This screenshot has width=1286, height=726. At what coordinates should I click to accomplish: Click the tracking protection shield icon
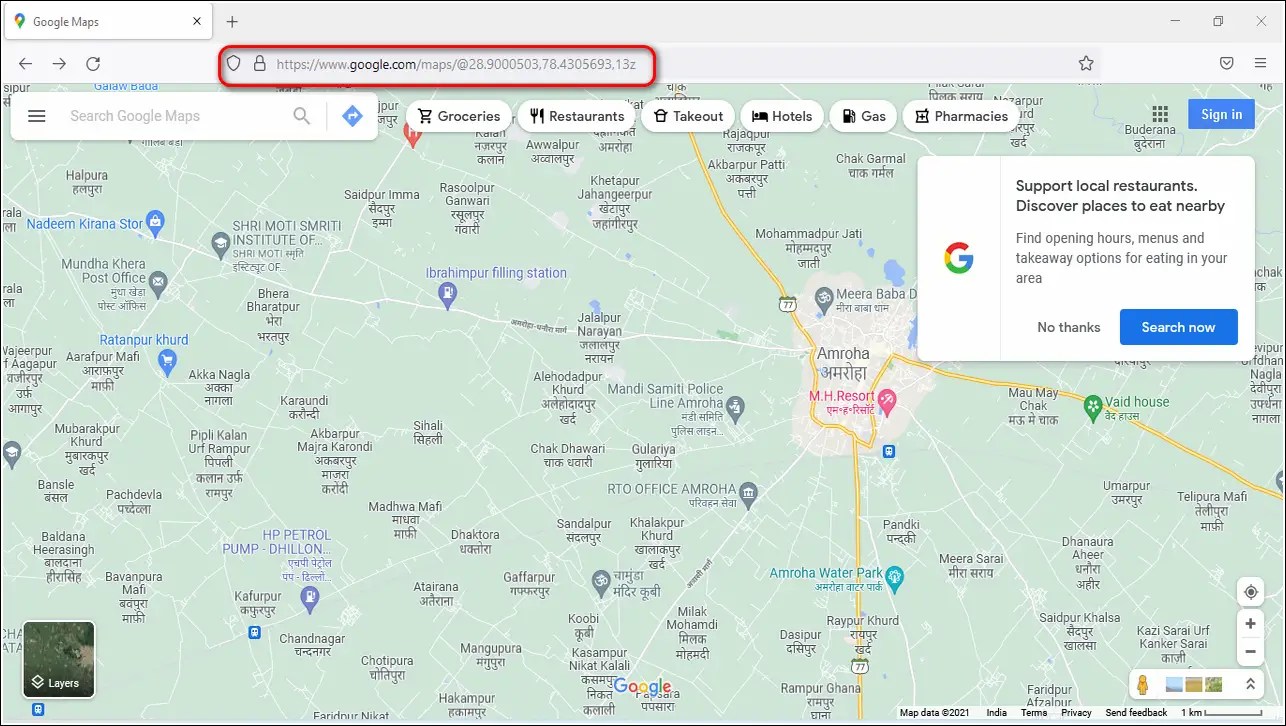coord(233,63)
